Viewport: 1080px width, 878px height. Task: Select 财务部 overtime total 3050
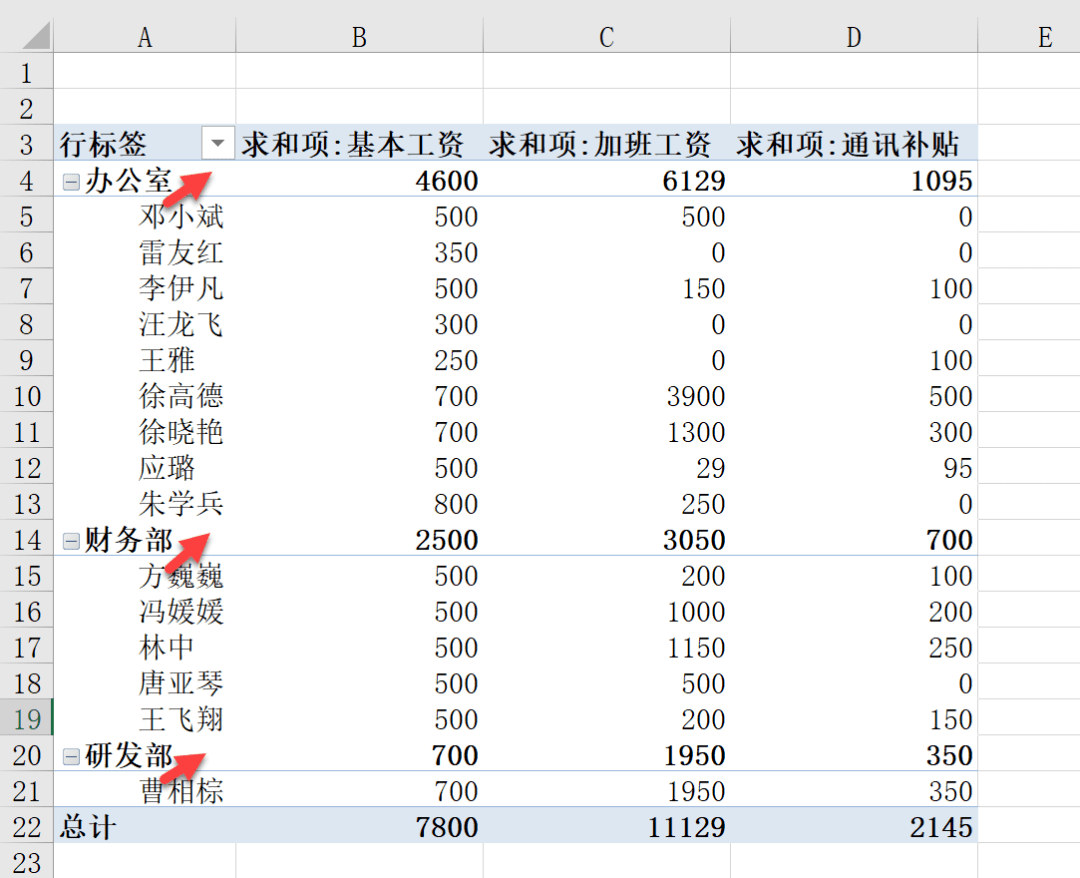607,539
